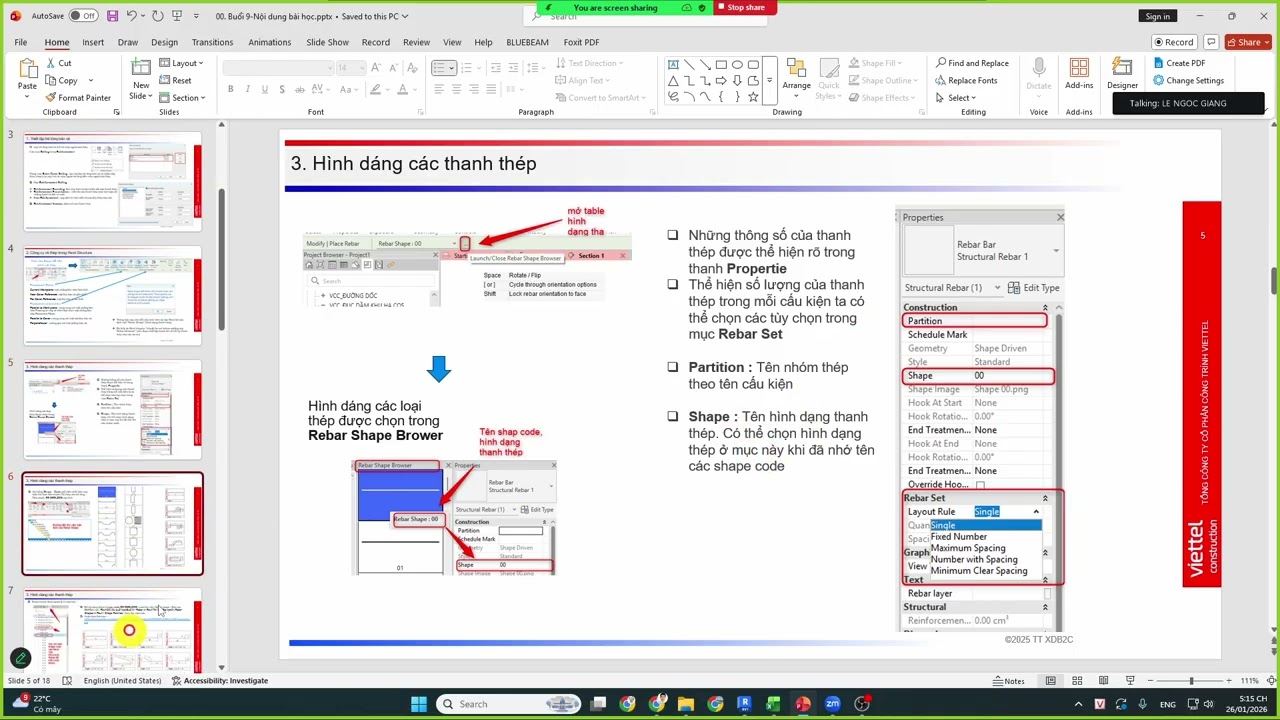Click the Dictate microphone icon
The width and height of the screenshot is (1280, 720).
coord(1039,67)
